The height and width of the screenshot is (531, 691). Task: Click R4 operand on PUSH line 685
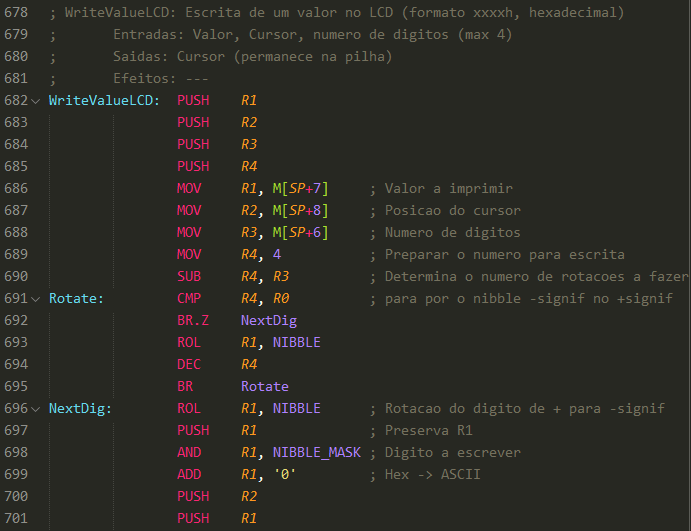[249, 167]
